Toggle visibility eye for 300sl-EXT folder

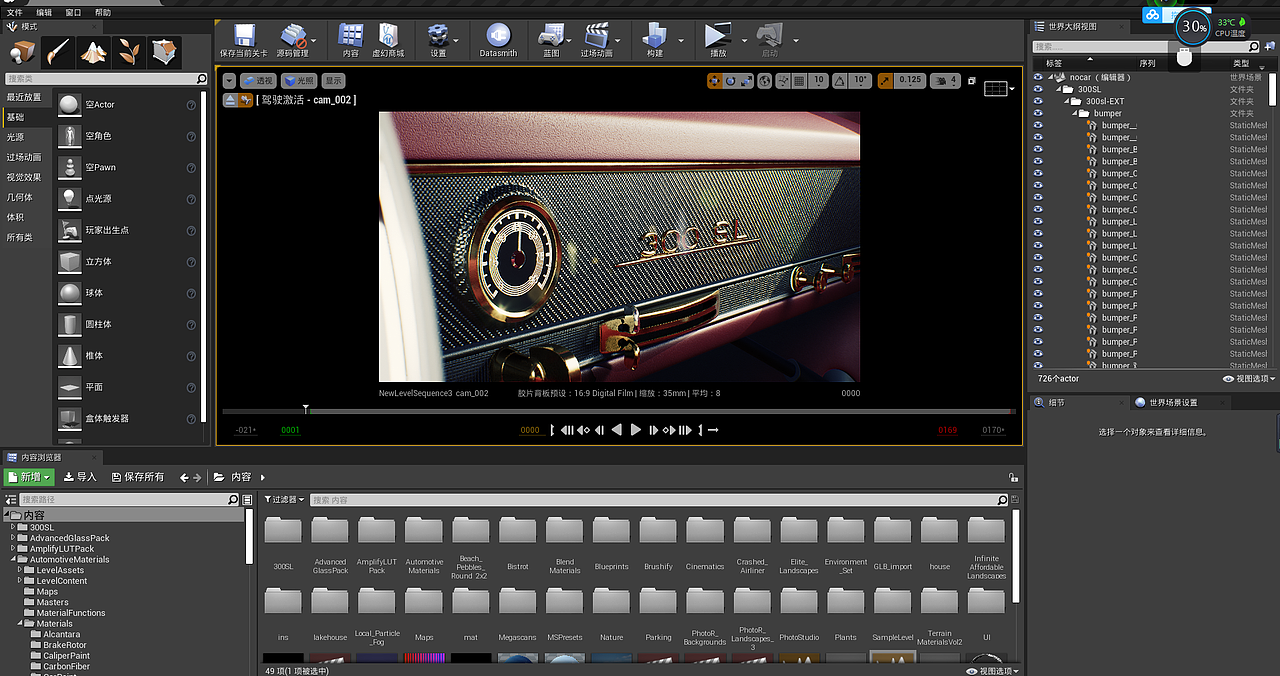1038,101
